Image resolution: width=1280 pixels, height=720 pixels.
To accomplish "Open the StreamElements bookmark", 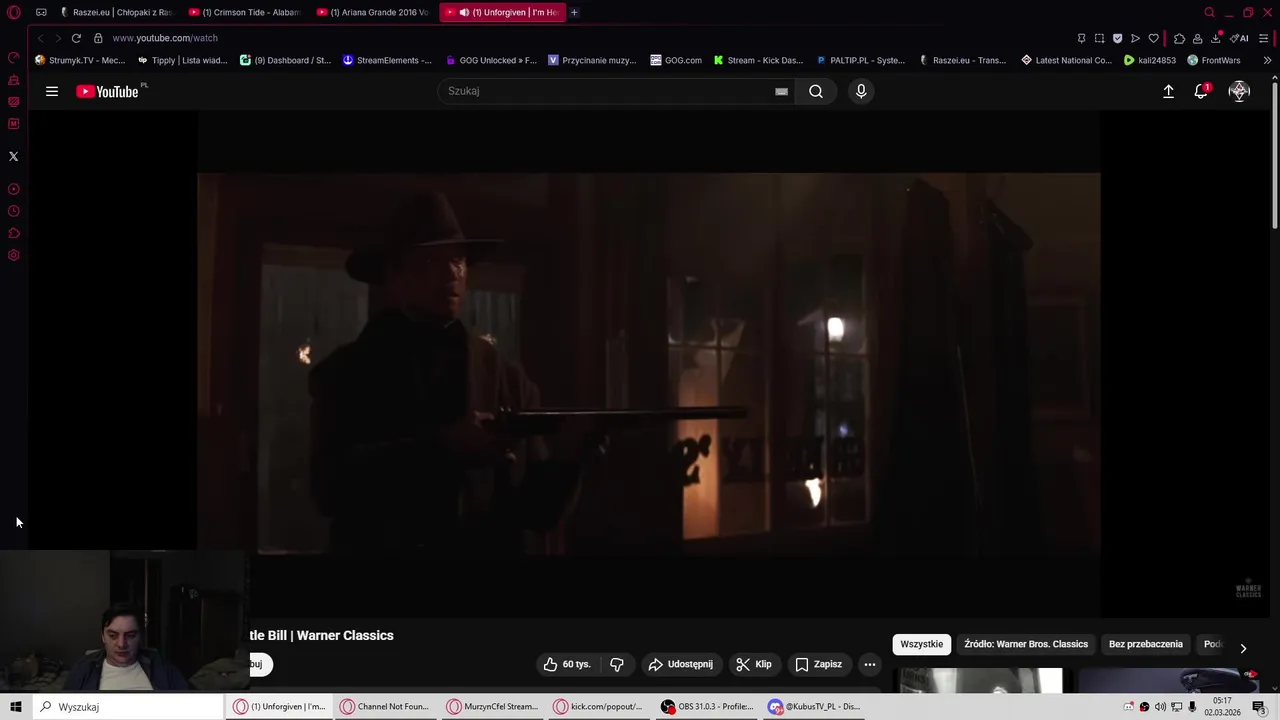I will click(x=387, y=60).
